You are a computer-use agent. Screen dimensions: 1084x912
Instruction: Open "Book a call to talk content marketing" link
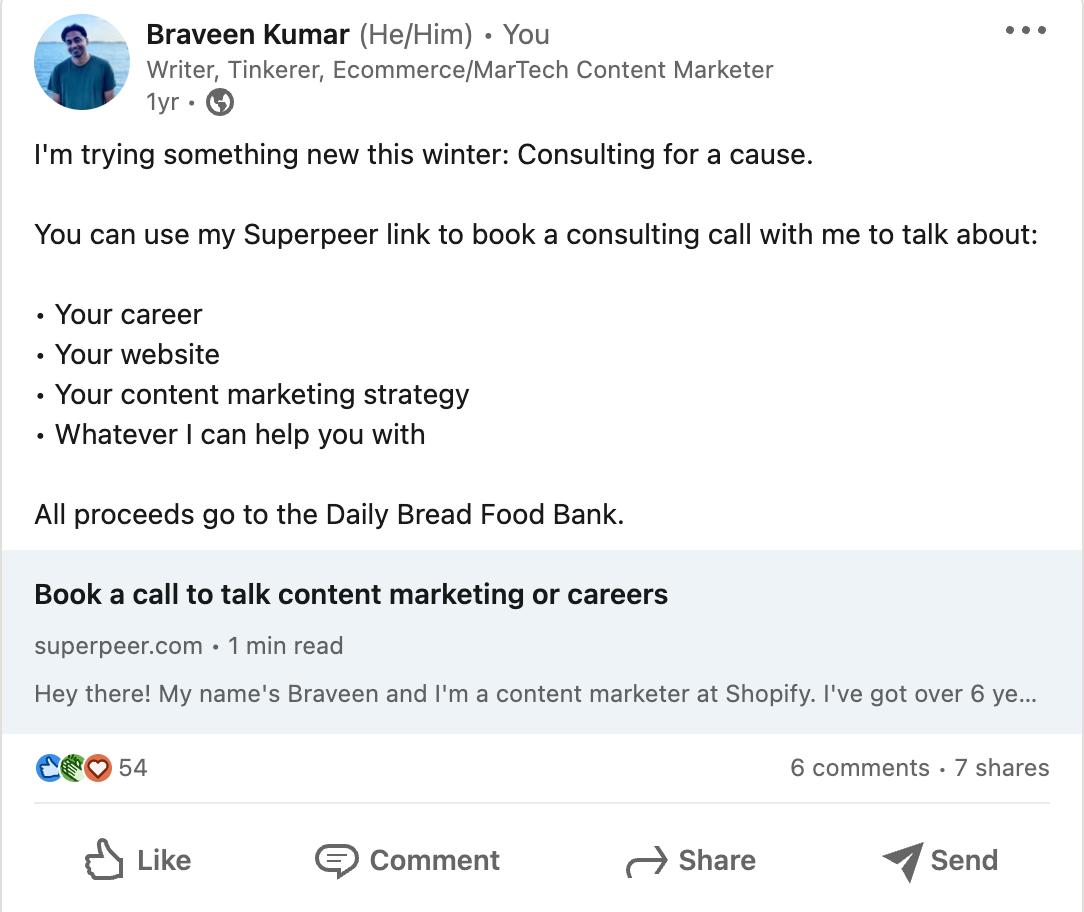pos(351,595)
